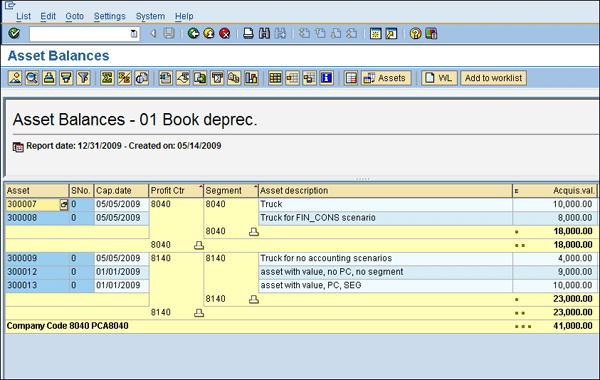Click the Set Filter funnel icon
Screen dimensions: 600x380
83,78
